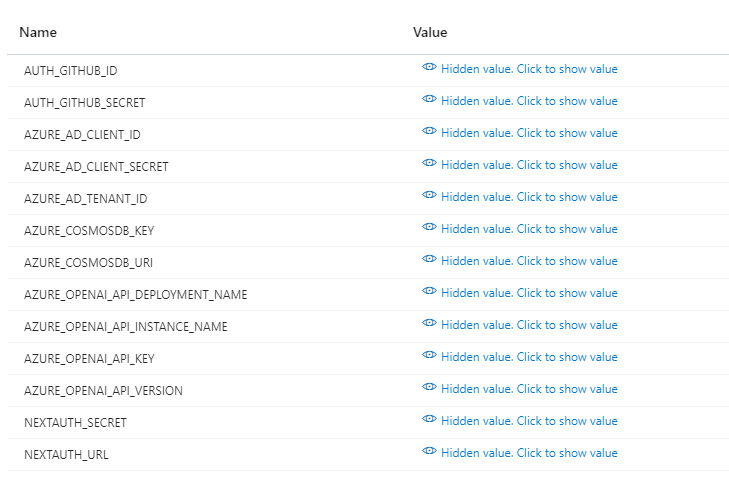Screen dimensions: 729x479
Task: Show hidden value link for AZURE_AD_CLIENT_SECRET
Action: click(x=529, y=166)
